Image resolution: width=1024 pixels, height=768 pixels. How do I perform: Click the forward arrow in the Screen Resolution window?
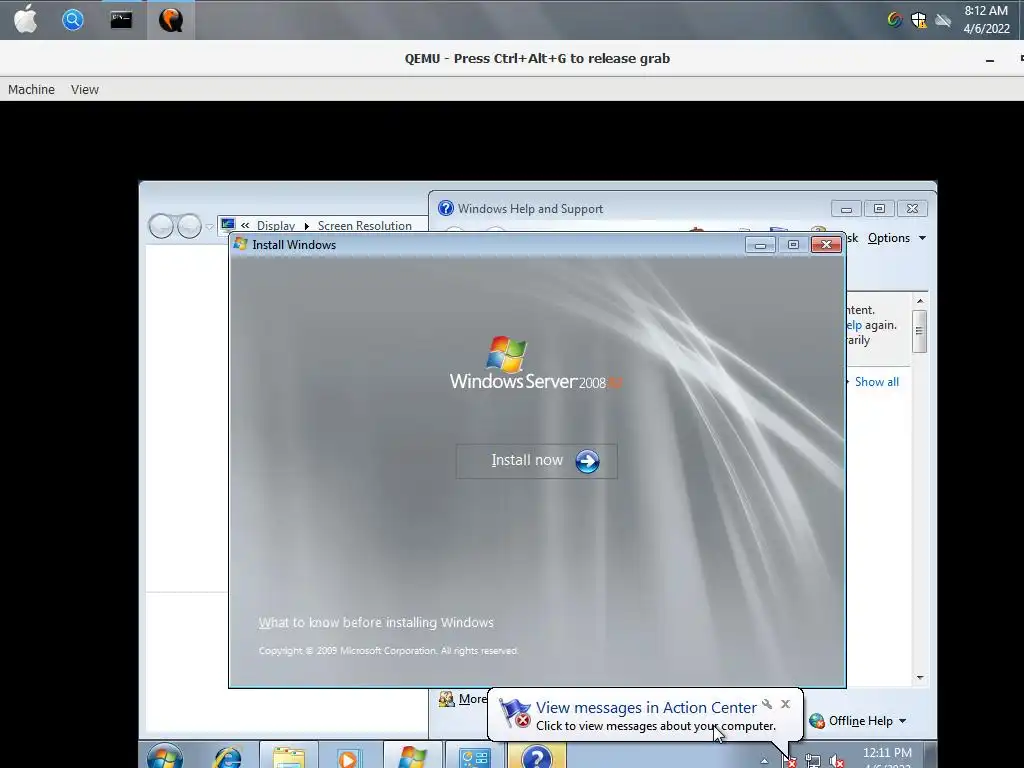tap(189, 226)
